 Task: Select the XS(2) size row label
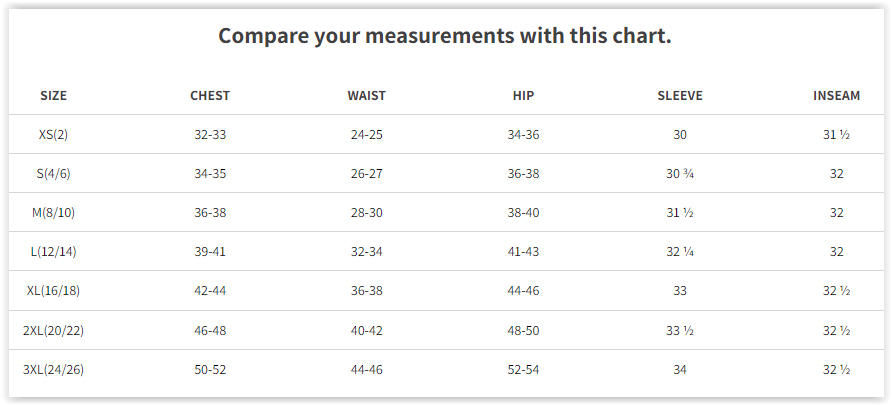pos(53,135)
